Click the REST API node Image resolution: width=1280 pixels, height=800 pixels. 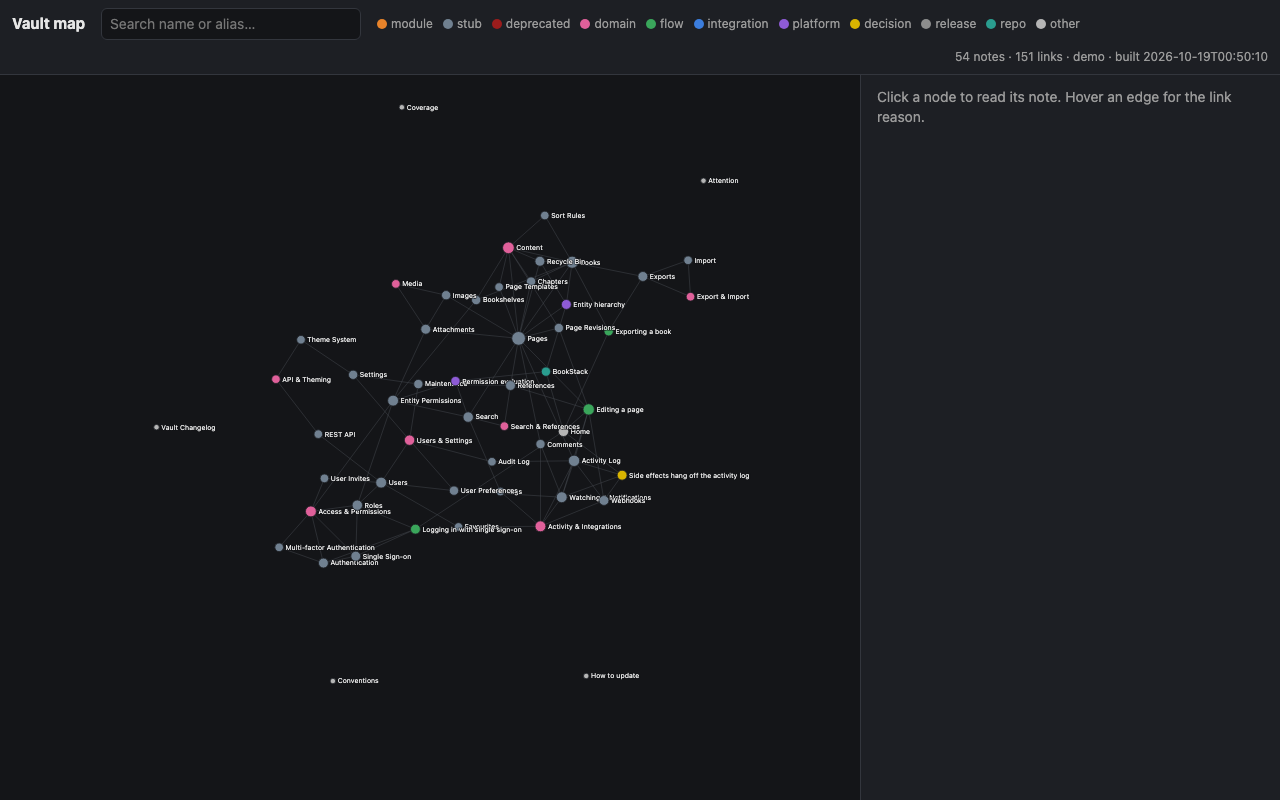tap(318, 435)
